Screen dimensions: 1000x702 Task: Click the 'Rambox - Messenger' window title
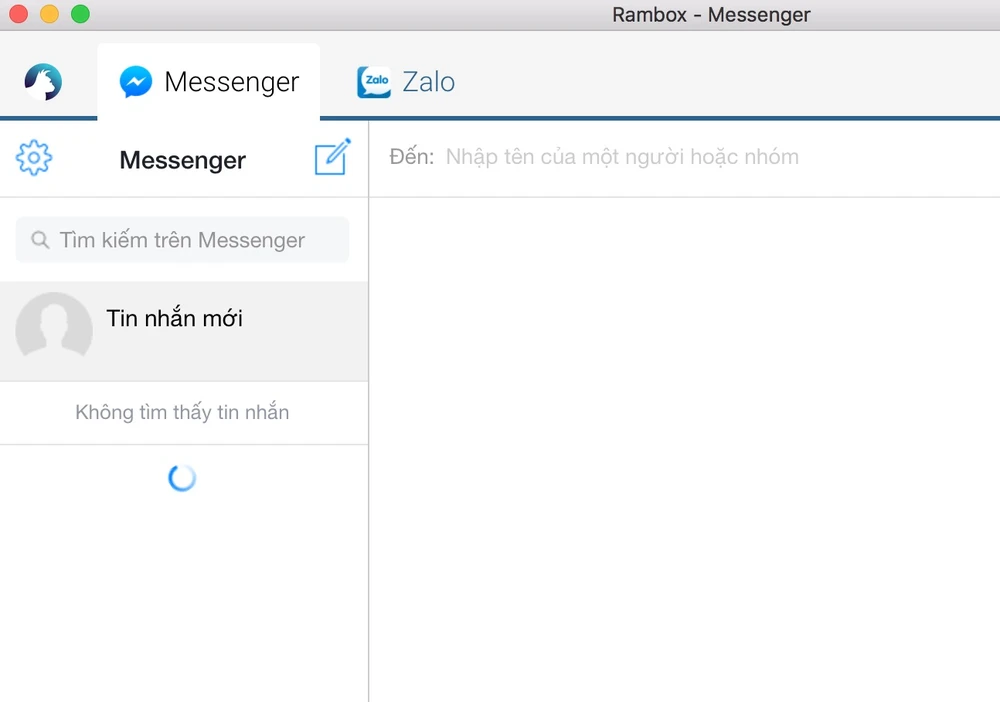point(711,14)
